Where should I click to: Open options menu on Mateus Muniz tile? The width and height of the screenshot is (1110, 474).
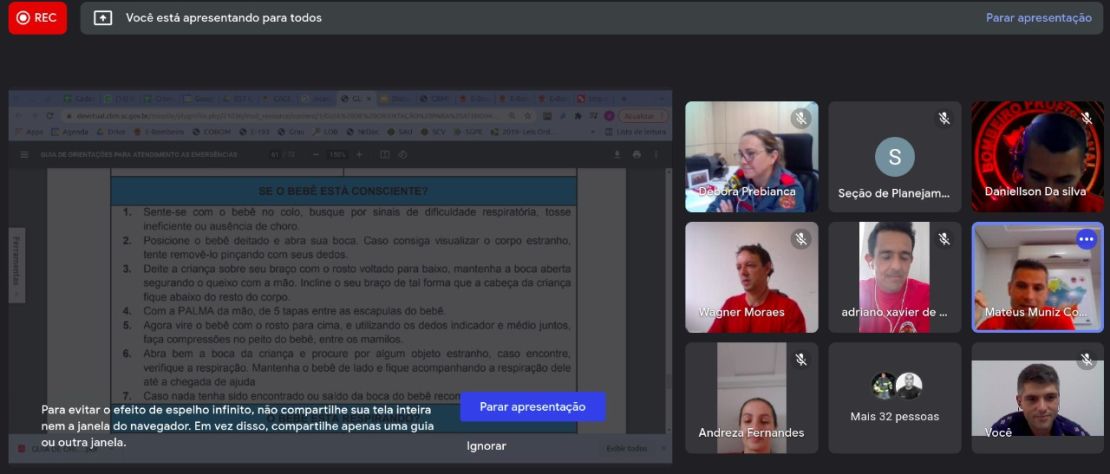click(x=1087, y=240)
